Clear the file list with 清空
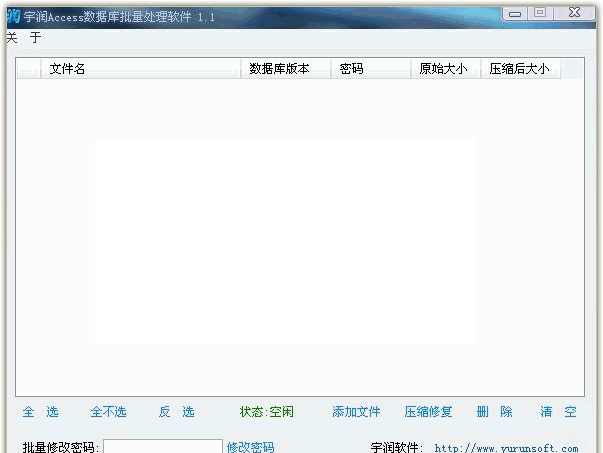603x453 pixels. pos(558,412)
